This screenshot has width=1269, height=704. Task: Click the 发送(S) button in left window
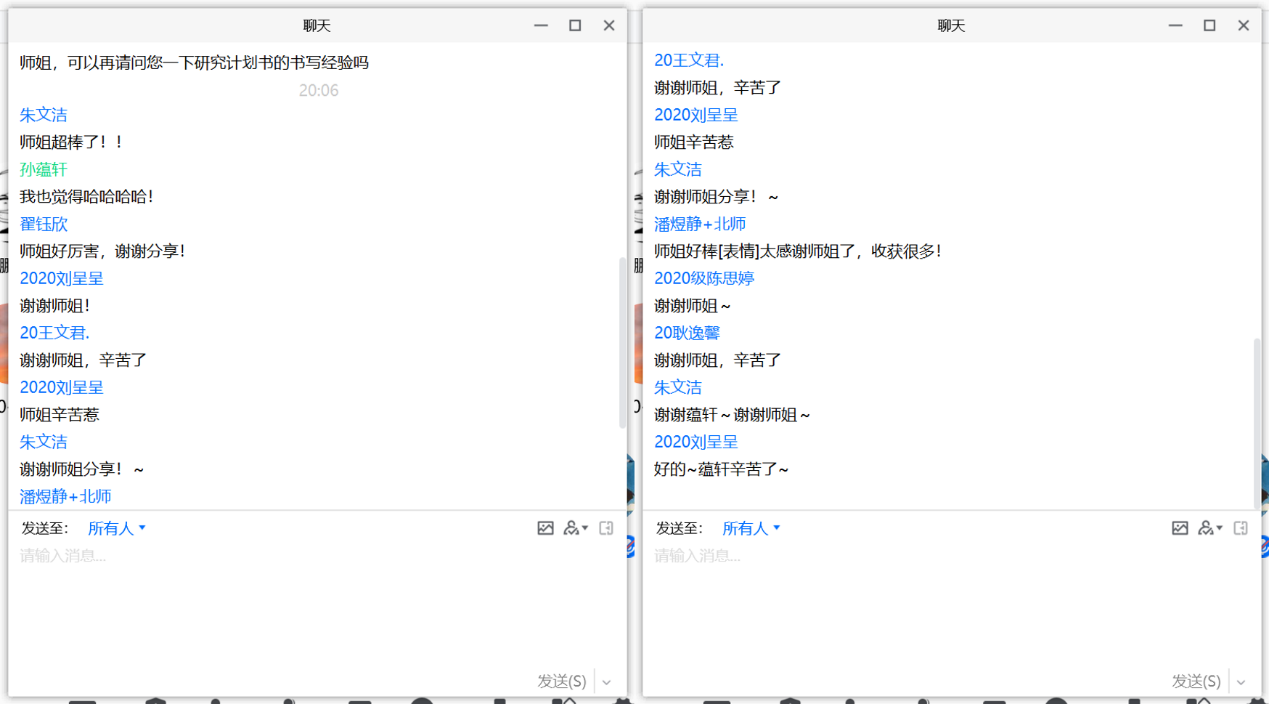(x=562, y=681)
